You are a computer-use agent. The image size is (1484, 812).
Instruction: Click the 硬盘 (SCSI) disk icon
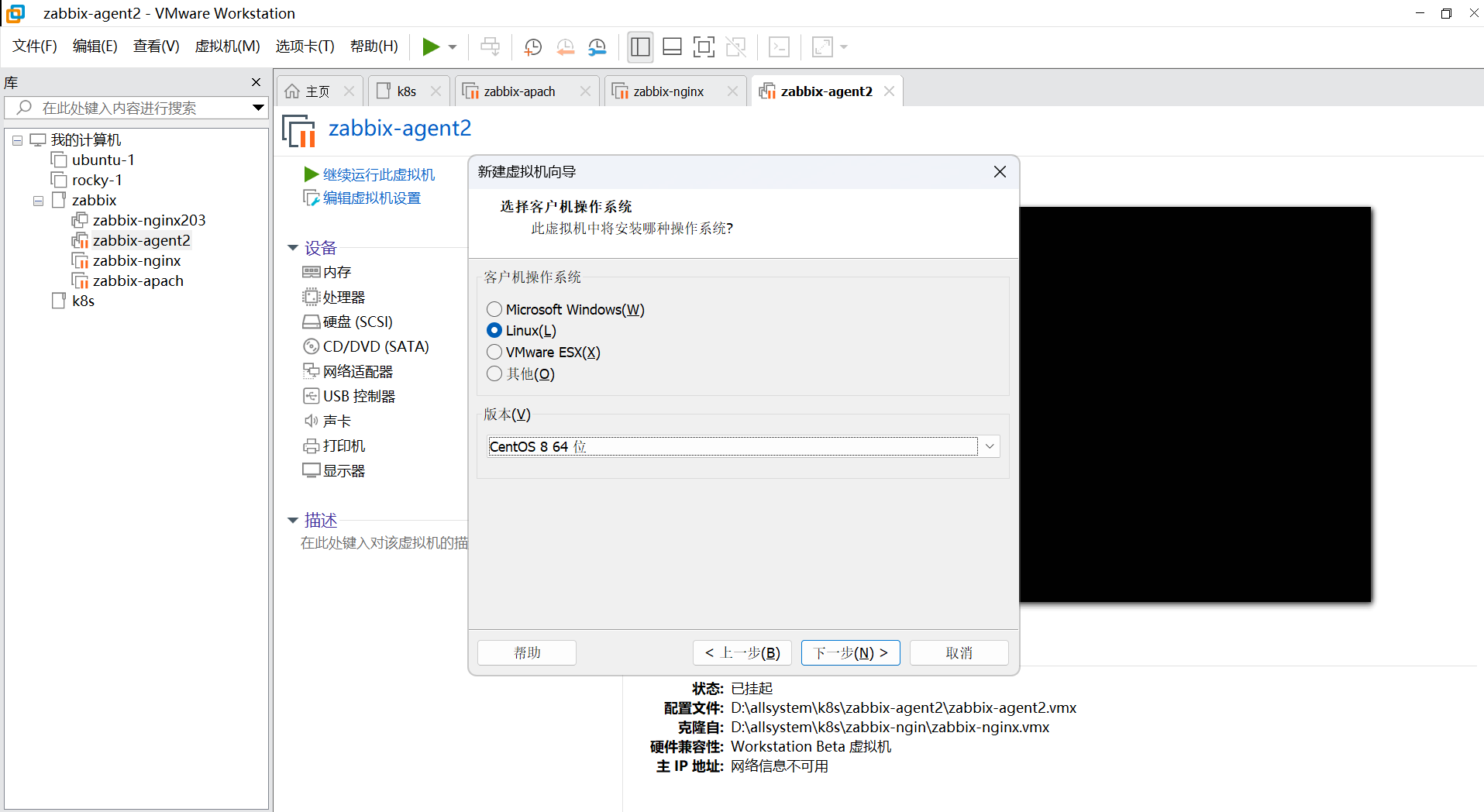(x=311, y=322)
